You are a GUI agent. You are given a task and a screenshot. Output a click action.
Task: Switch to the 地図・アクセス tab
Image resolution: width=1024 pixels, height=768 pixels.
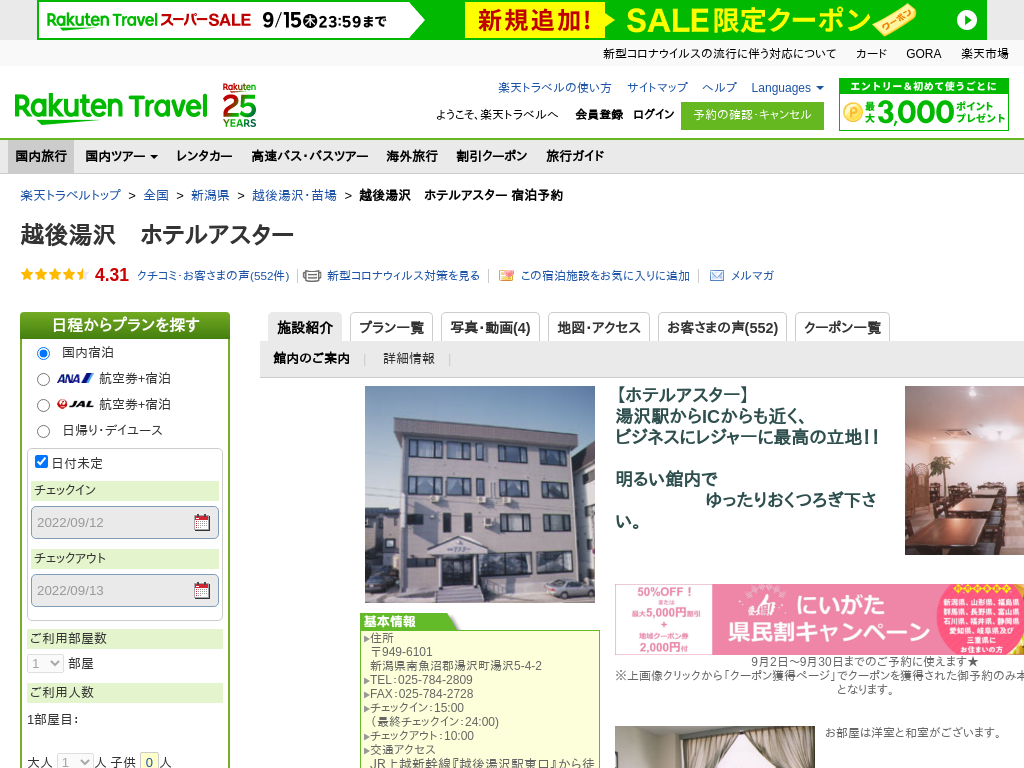[599, 327]
